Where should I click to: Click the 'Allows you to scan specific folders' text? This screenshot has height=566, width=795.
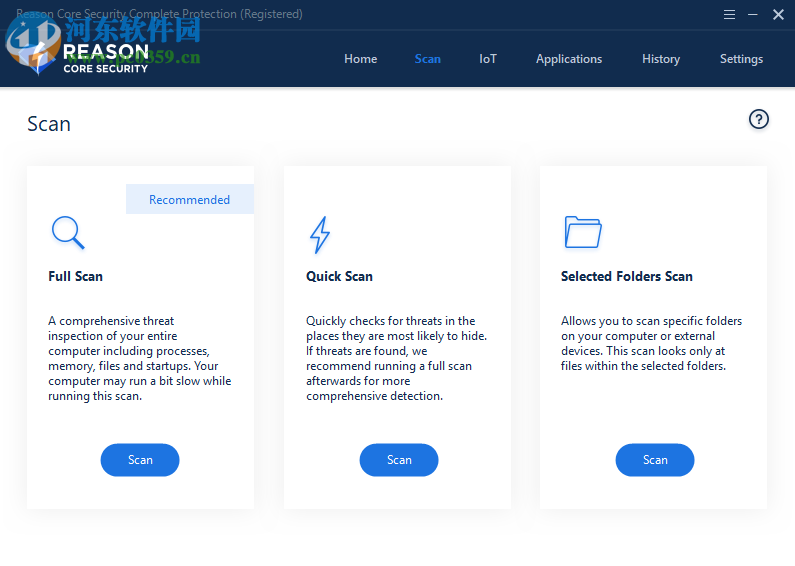click(x=652, y=343)
